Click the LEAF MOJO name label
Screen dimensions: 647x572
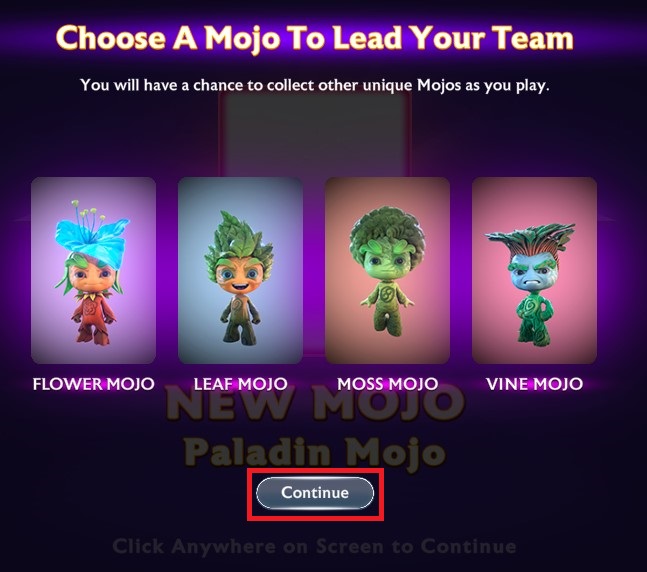click(241, 384)
